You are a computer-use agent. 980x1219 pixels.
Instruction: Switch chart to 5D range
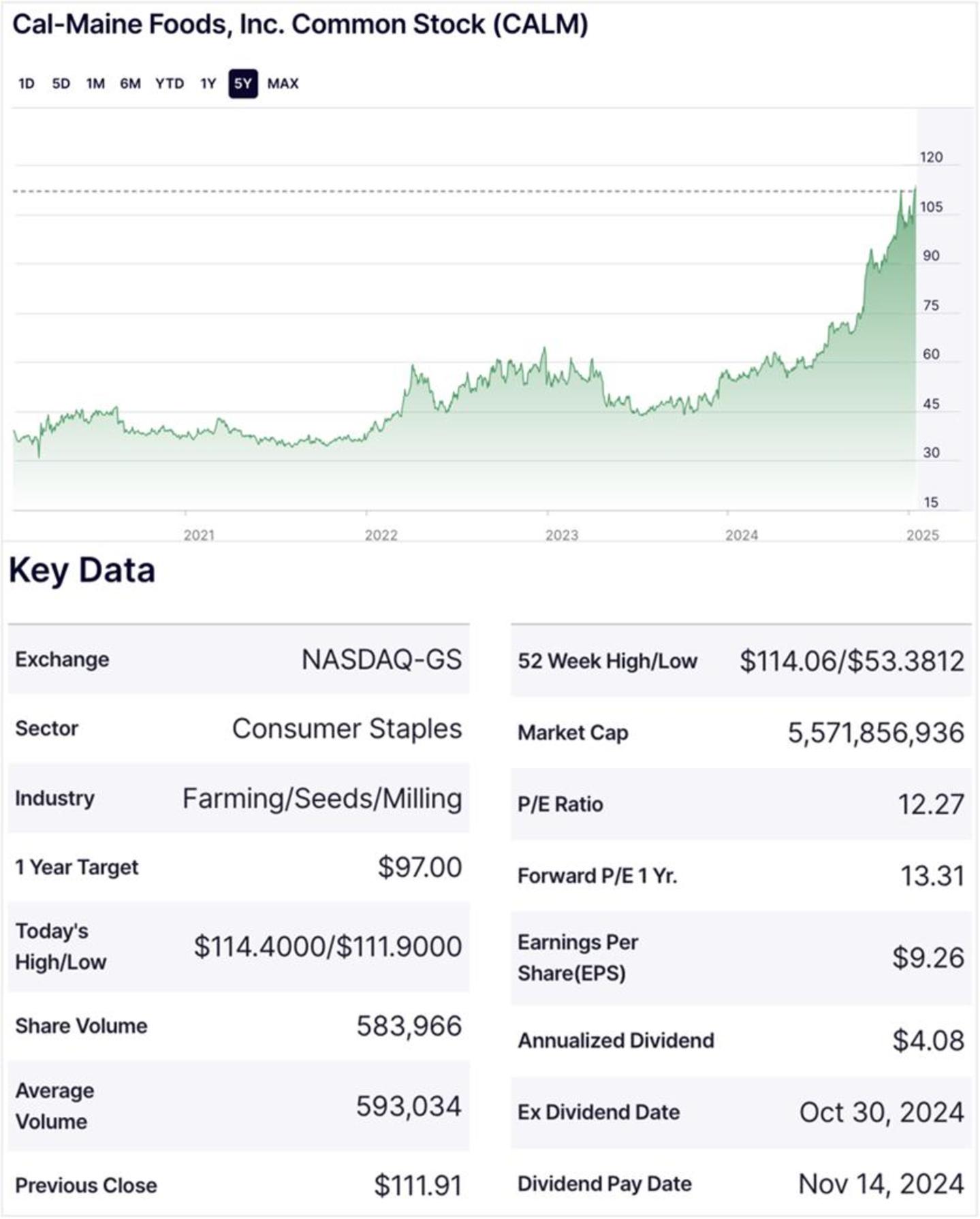61,84
